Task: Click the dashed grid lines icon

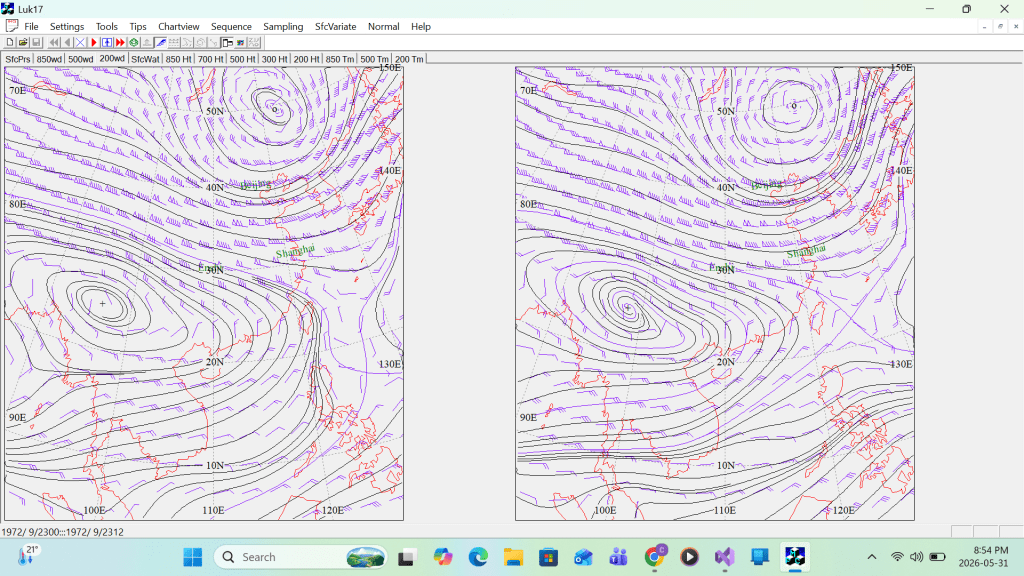Action: tap(174, 42)
